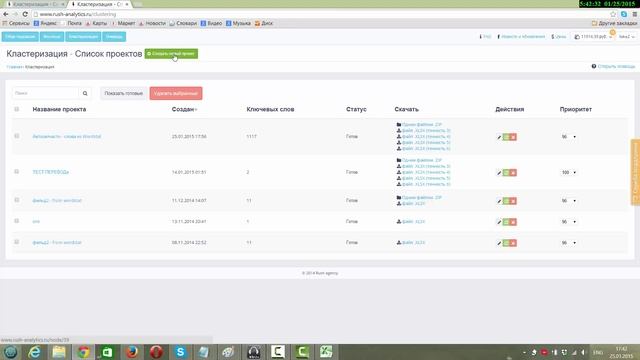
Task: Click the pencil edit icon for ТЕСТ ПЕРЕВОДа
Action: 499,173
